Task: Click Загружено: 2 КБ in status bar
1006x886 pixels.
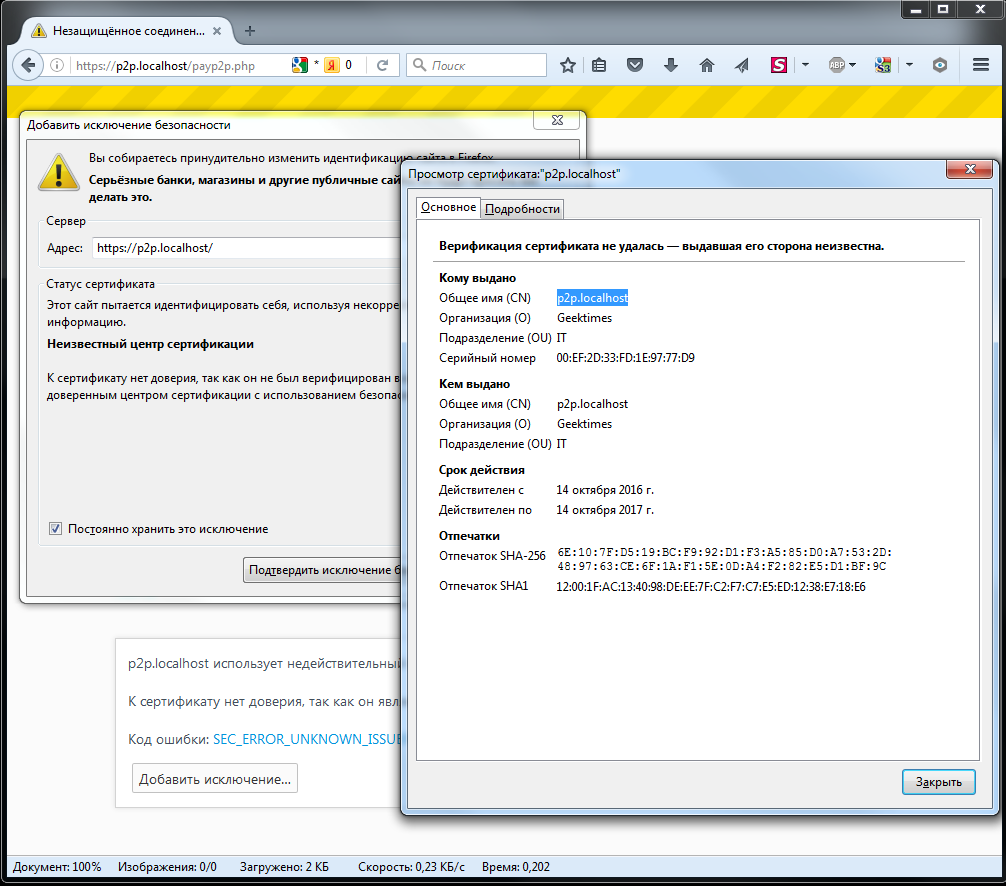Action: (x=284, y=867)
